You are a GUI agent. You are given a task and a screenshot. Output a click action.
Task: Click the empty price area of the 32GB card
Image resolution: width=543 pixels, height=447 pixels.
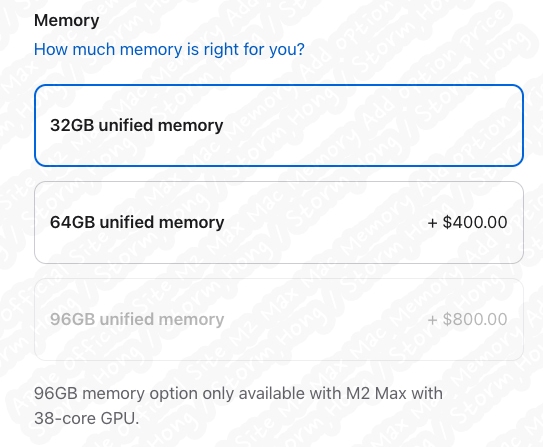(467, 125)
